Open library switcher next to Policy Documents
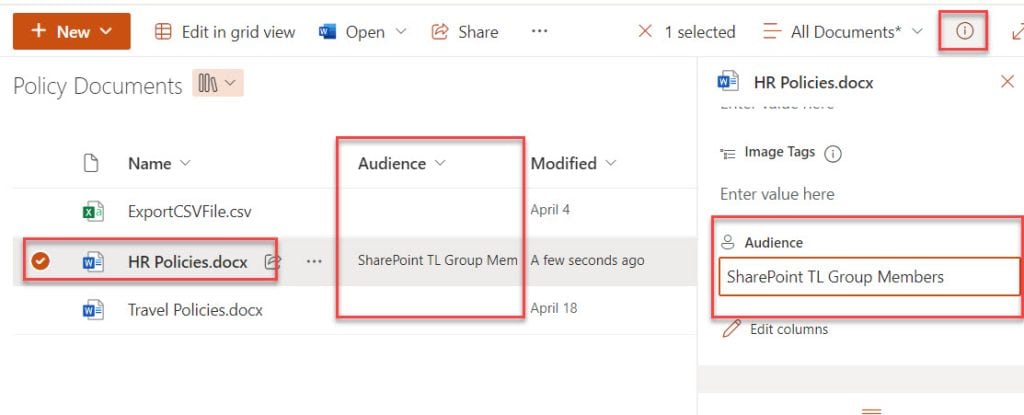 (217, 84)
